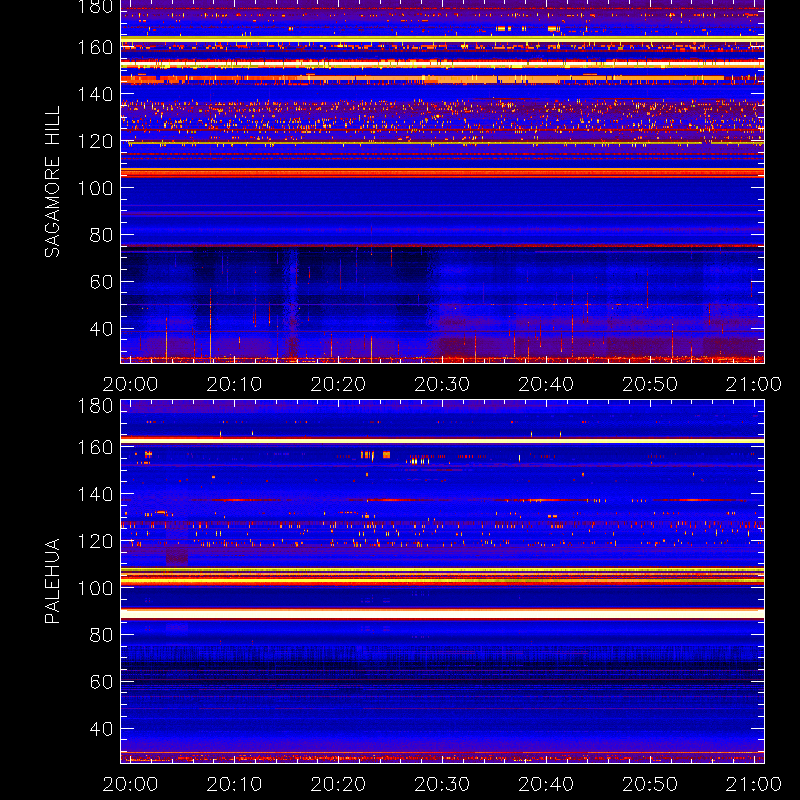This screenshot has height=800, width=800.
Task: Click 20:40 under the Sagamore Hill plot
Action: 546,384
